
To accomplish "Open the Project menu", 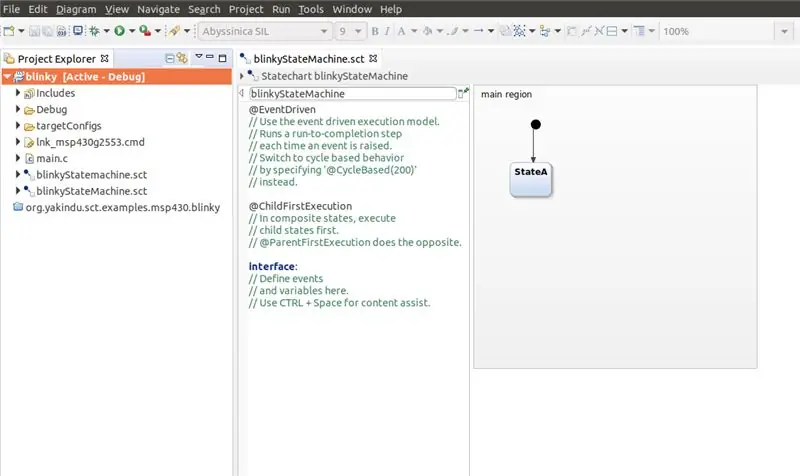I will [x=246, y=9].
